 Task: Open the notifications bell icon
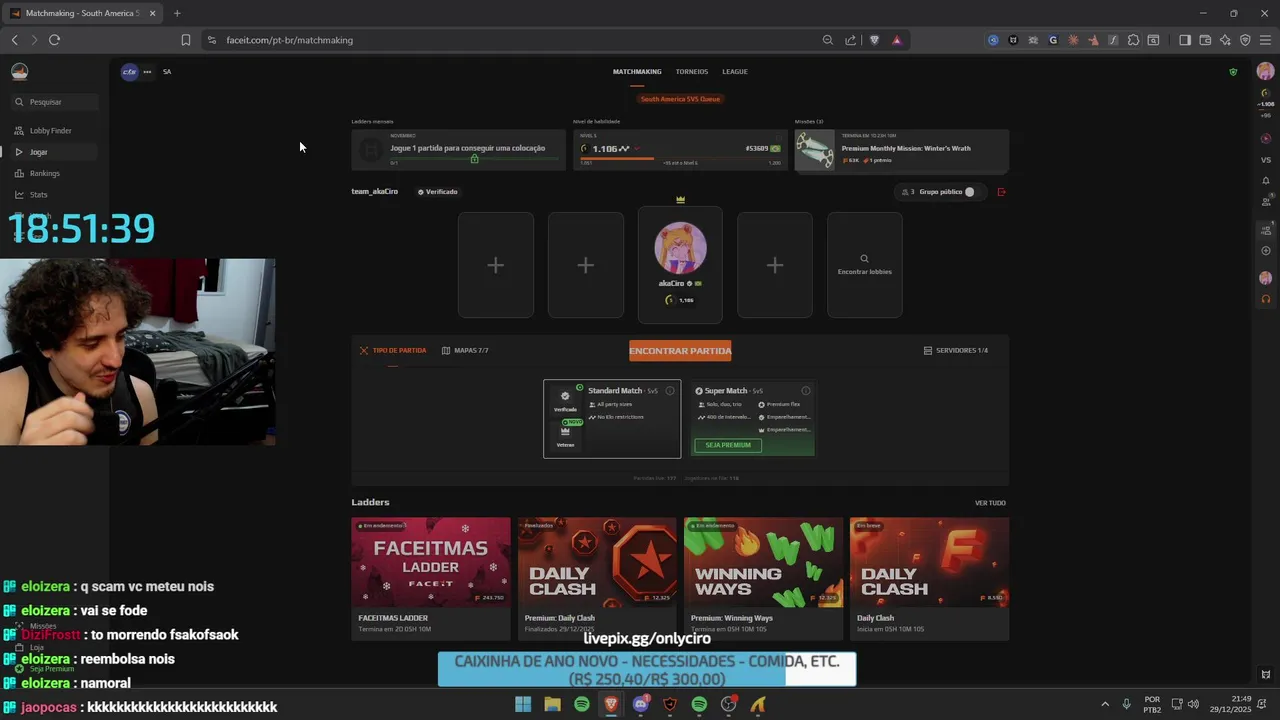pyautogui.click(x=1266, y=181)
